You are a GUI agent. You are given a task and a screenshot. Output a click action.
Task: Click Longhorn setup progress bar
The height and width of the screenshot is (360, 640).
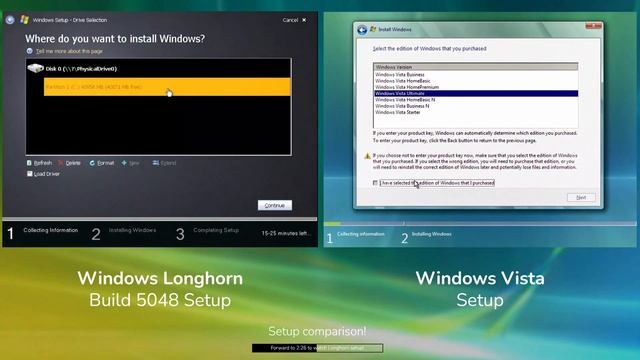pos(160,219)
